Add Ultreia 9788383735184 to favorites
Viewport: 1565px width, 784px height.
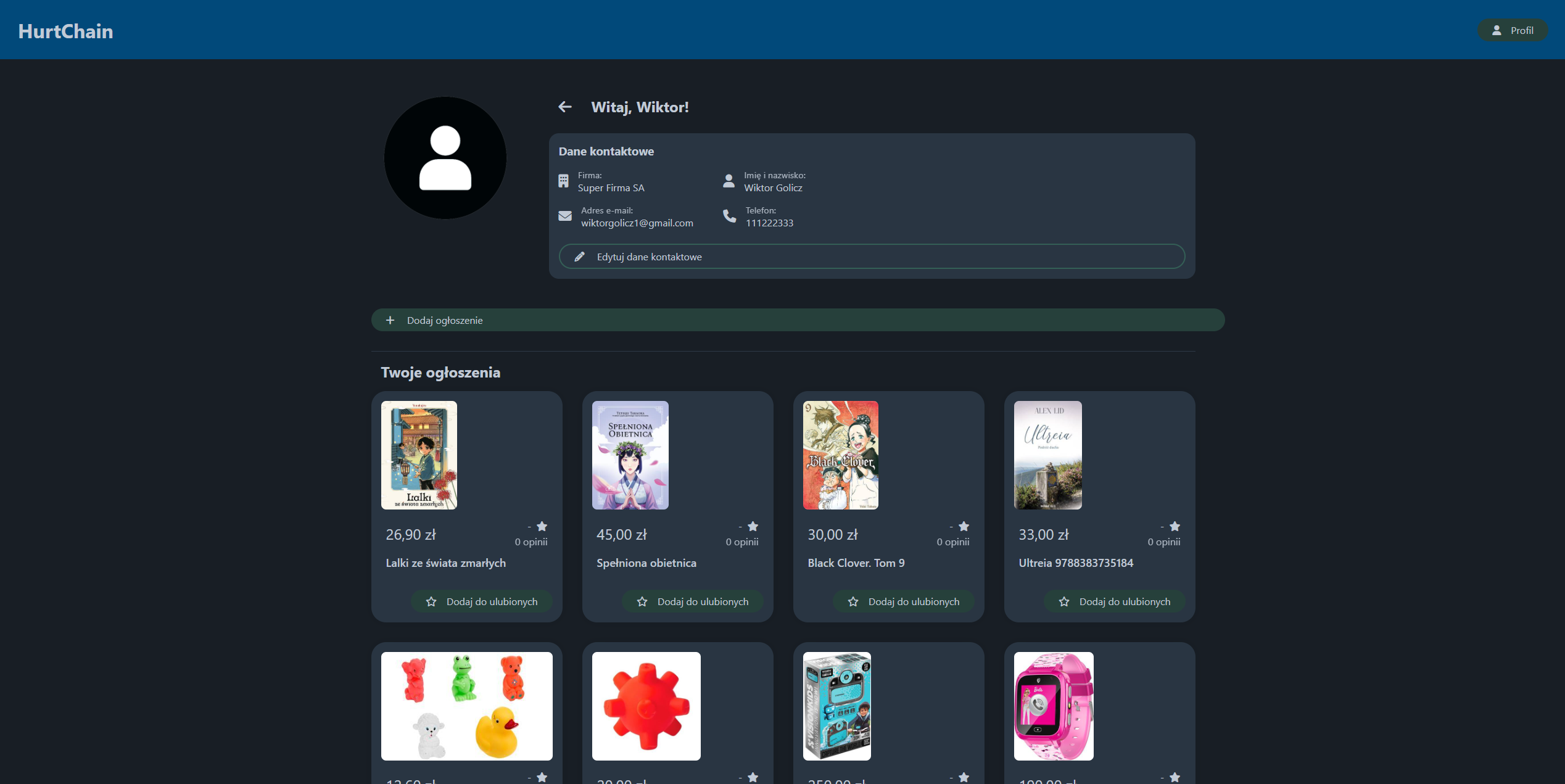pyautogui.click(x=1115, y=601)
